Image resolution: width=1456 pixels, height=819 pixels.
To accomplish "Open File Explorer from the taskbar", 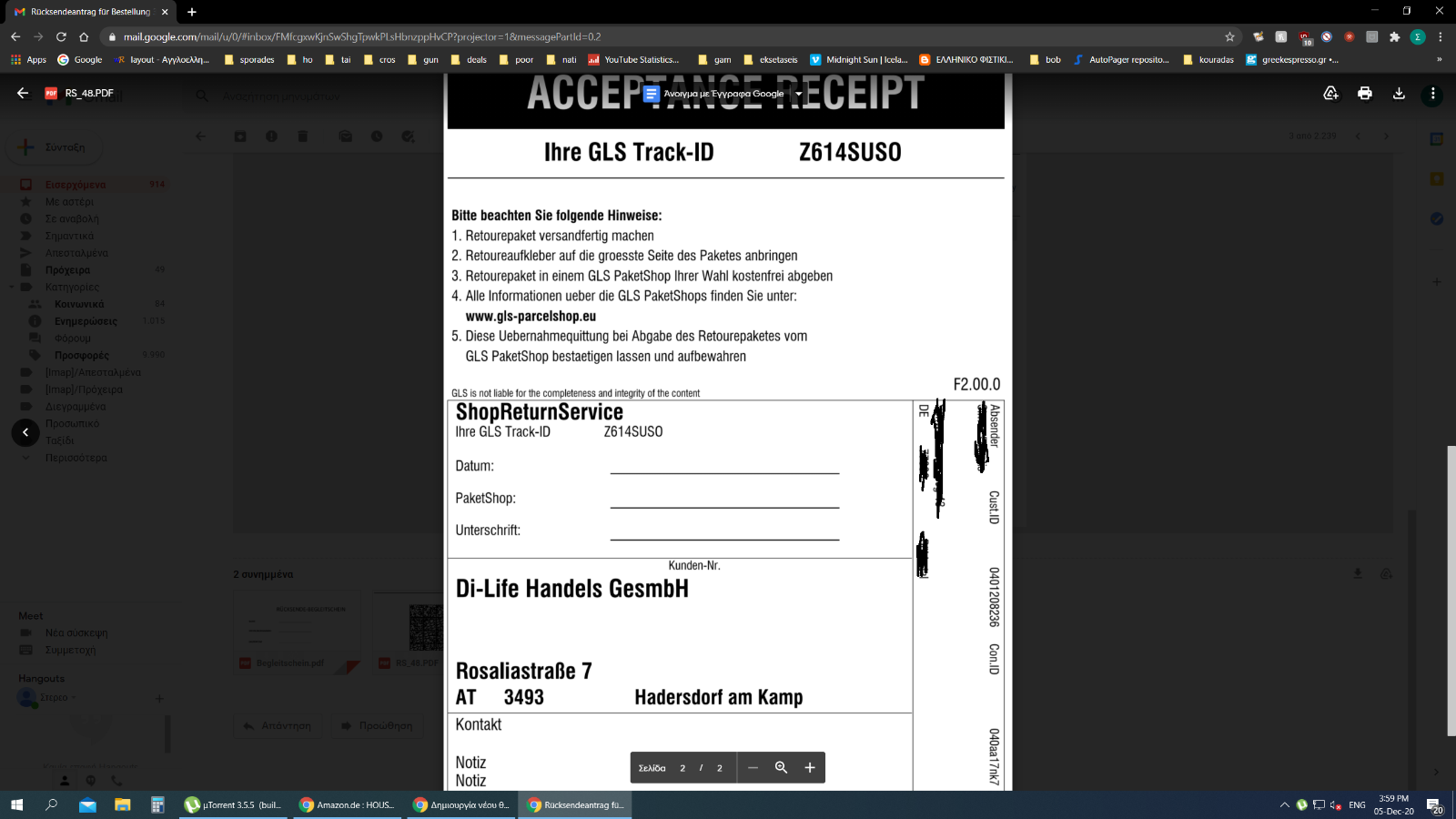I will click(122, 804).
